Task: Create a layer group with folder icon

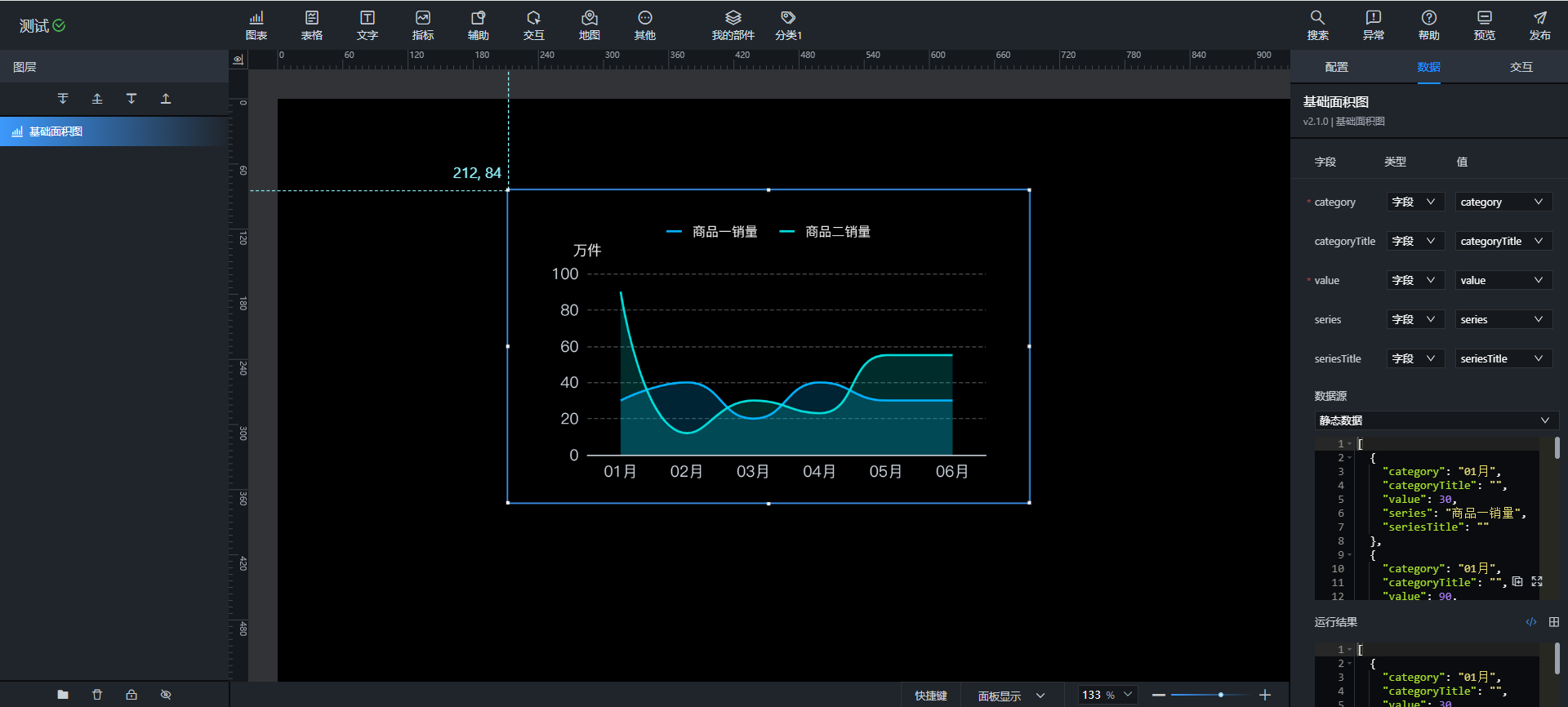Action: [x=63, y=695]
